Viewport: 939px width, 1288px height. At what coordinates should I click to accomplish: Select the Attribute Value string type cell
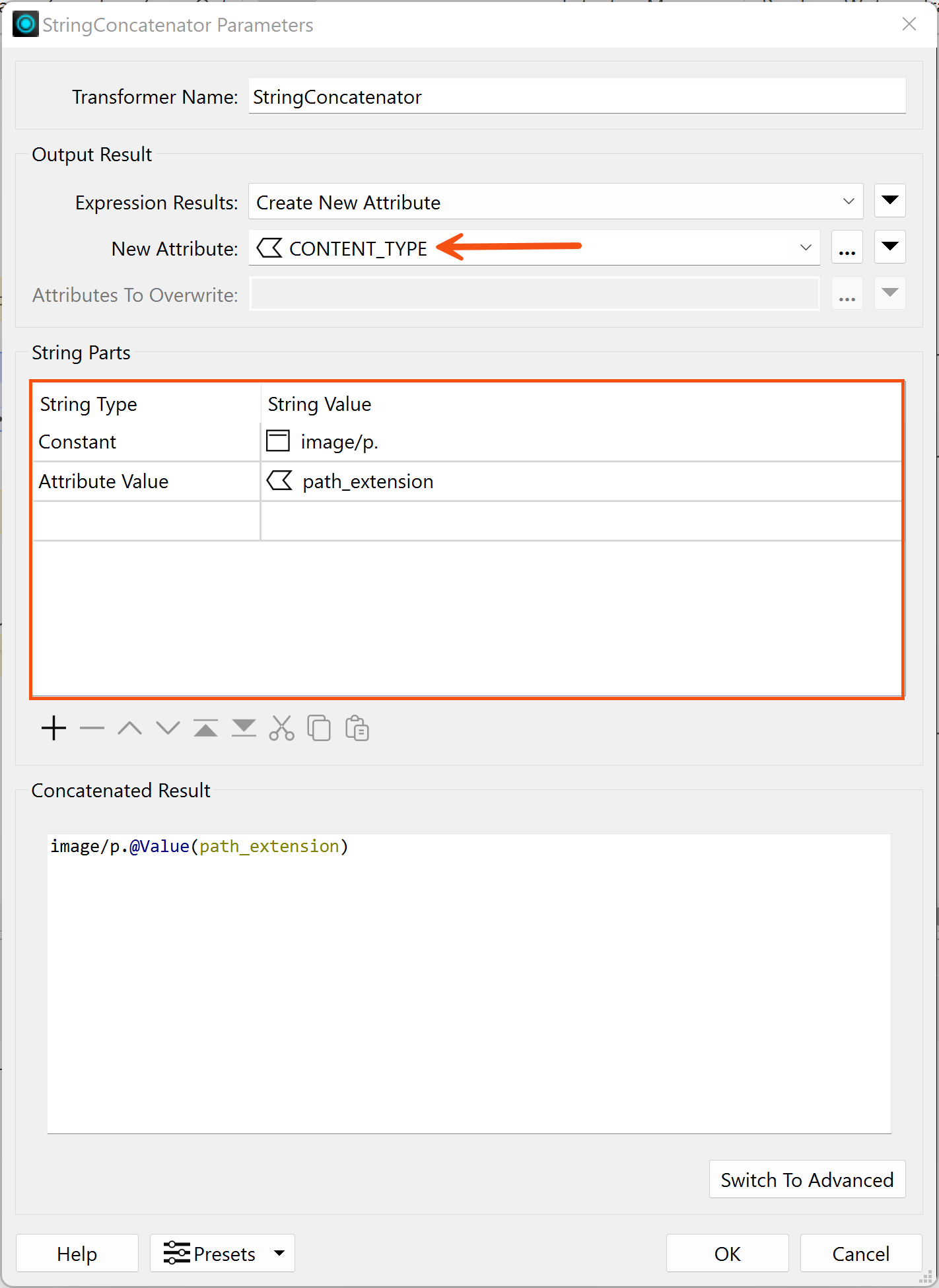tap(147, 481)
